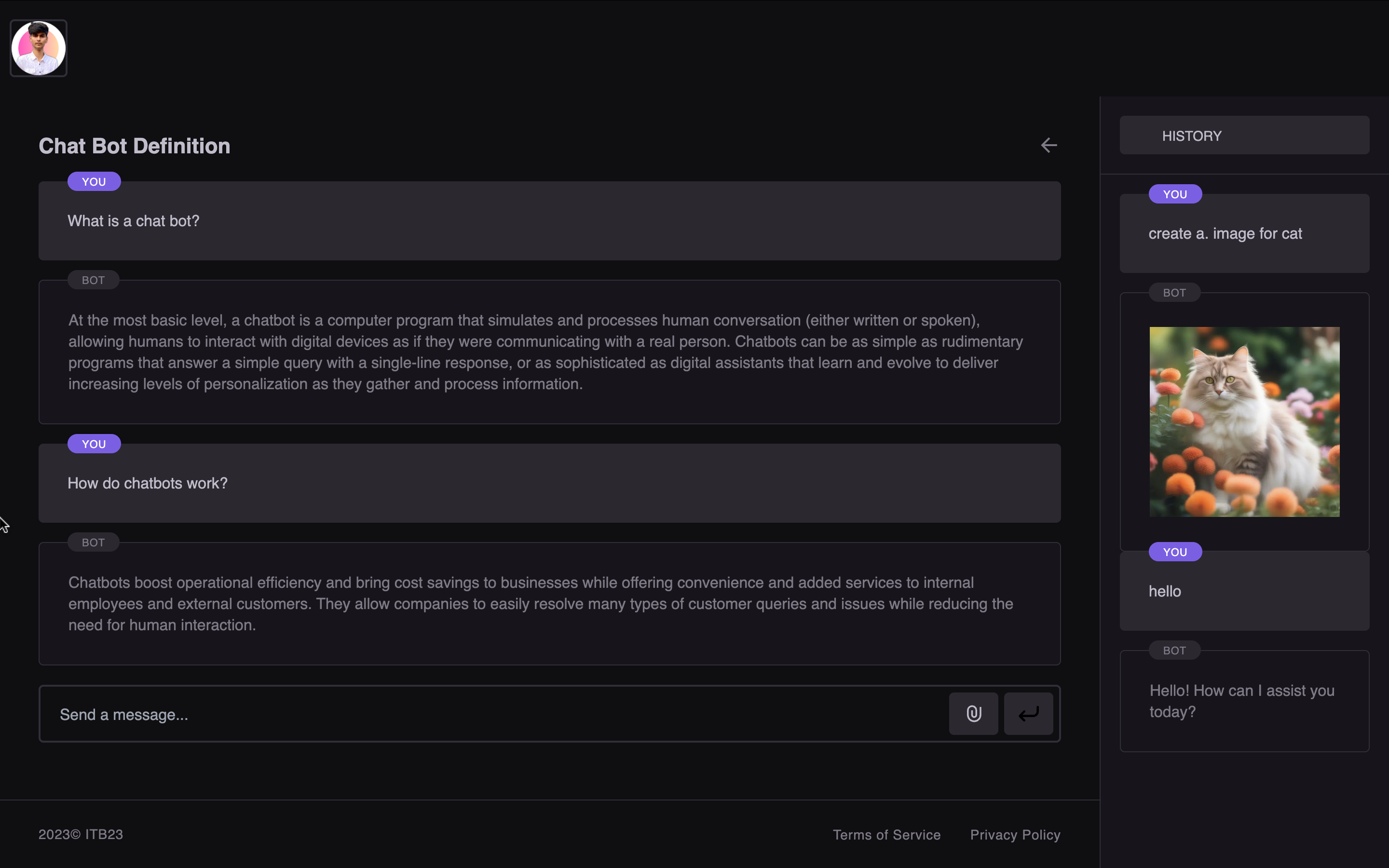The height and width of the screenshot is (868, 1389).
Task: Open the Privacy Policy link
Action: point(1015,835)
